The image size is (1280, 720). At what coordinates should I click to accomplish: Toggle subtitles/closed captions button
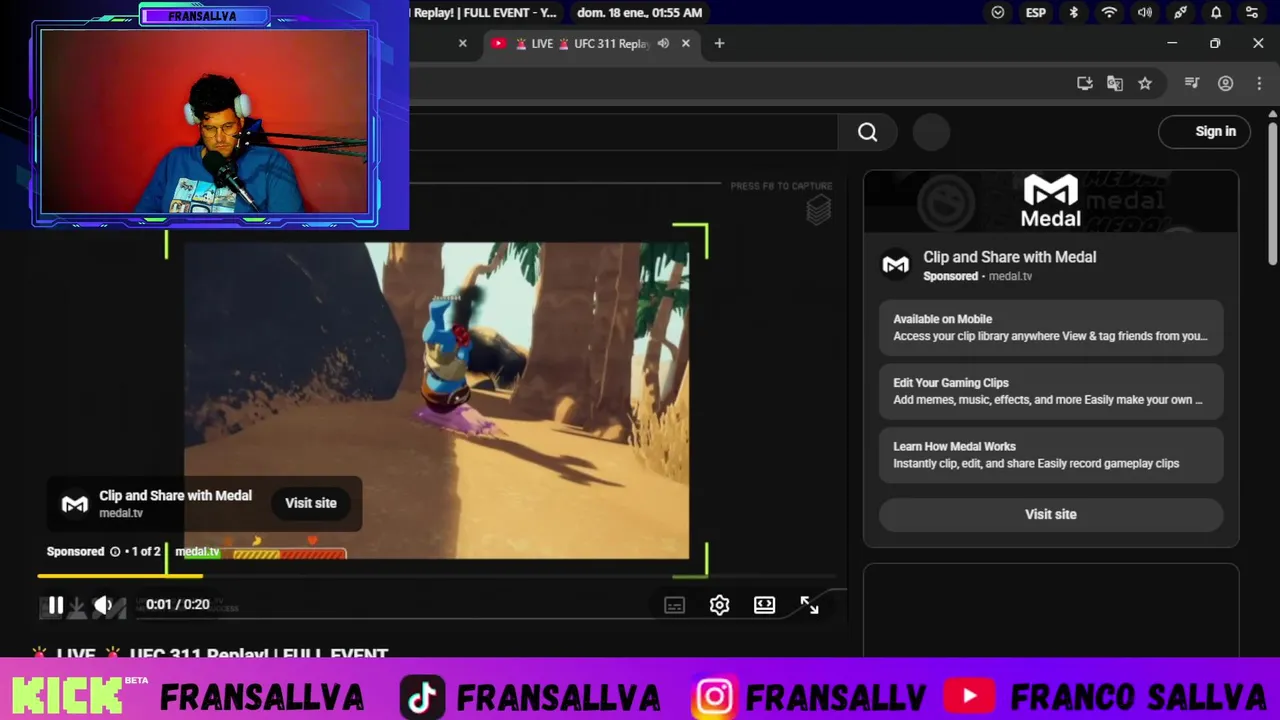tap(674, 605)
